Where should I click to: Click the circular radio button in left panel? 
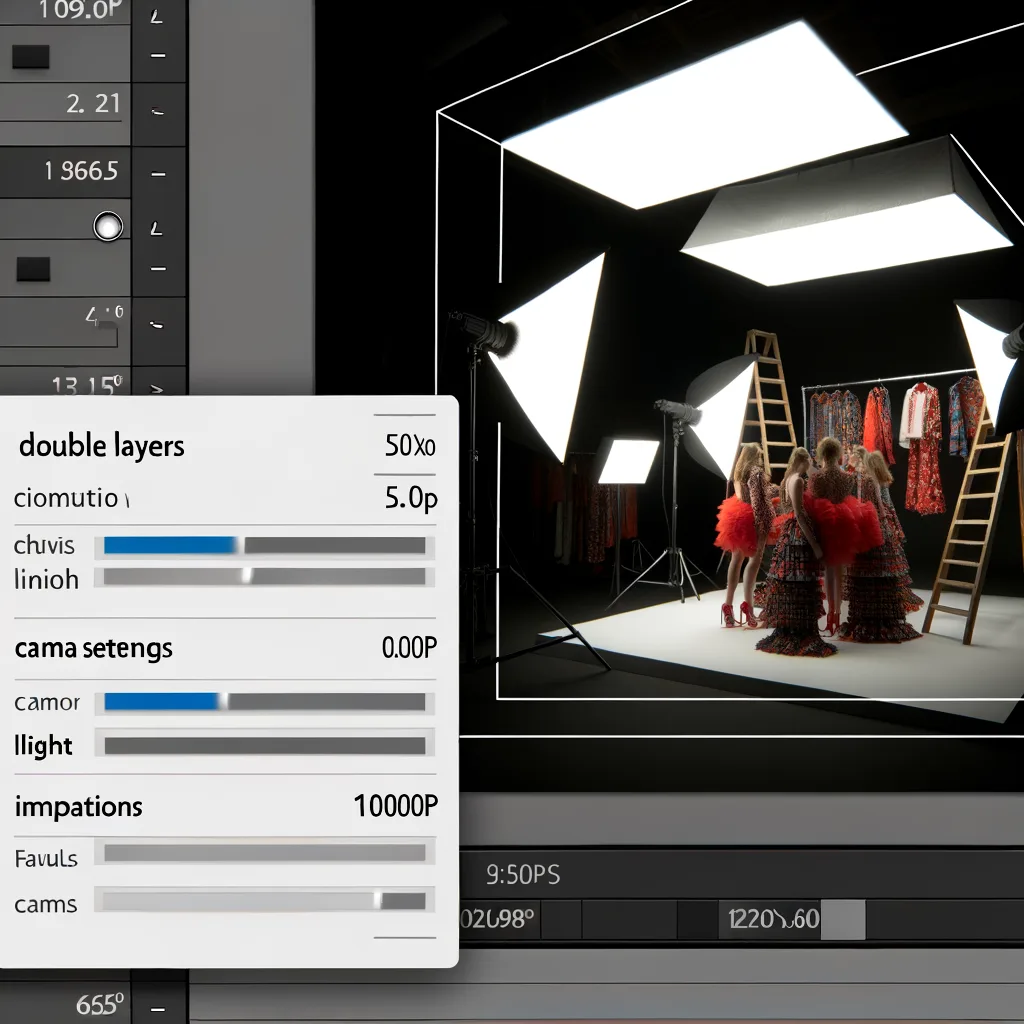(107, 227)
